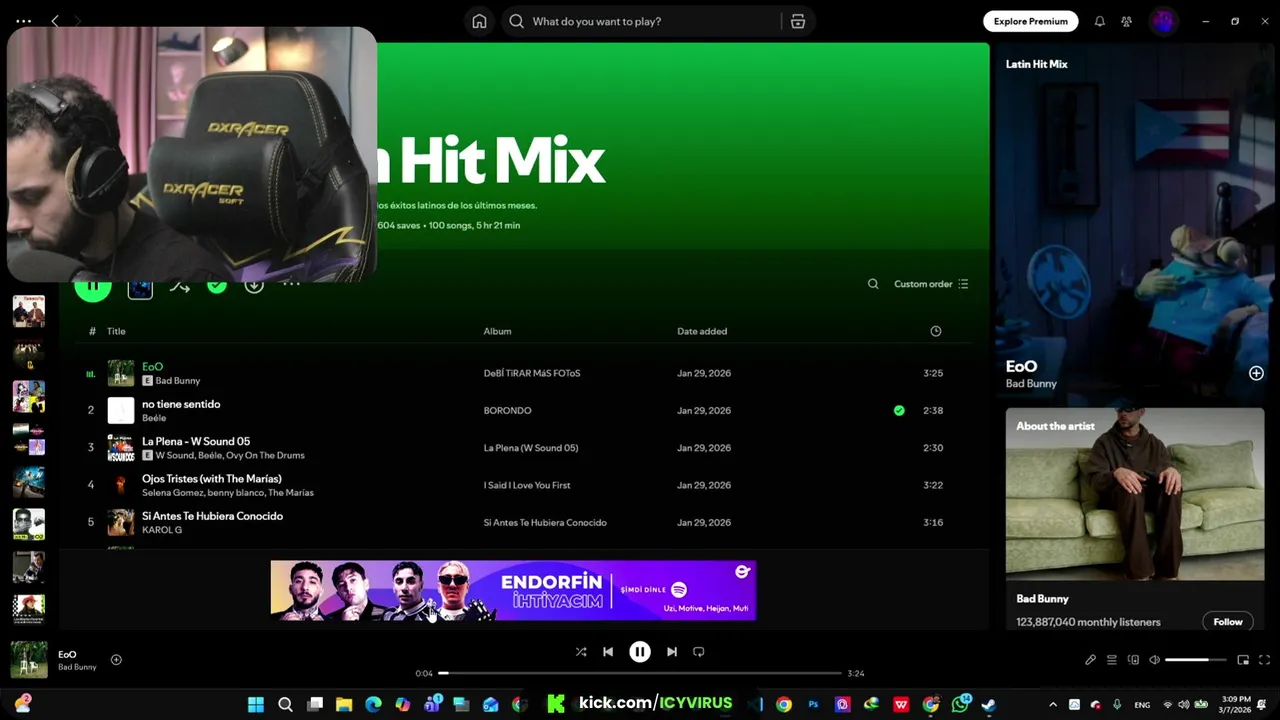
Task: Mute the Spotify volume
Action: (x=1154, y=660)
